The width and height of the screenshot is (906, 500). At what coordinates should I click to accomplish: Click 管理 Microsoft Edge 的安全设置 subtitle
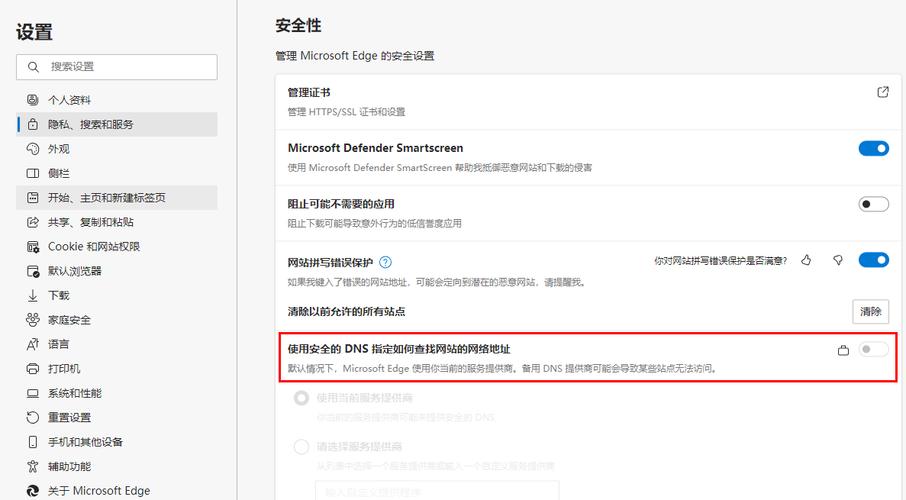coord(355,56)
